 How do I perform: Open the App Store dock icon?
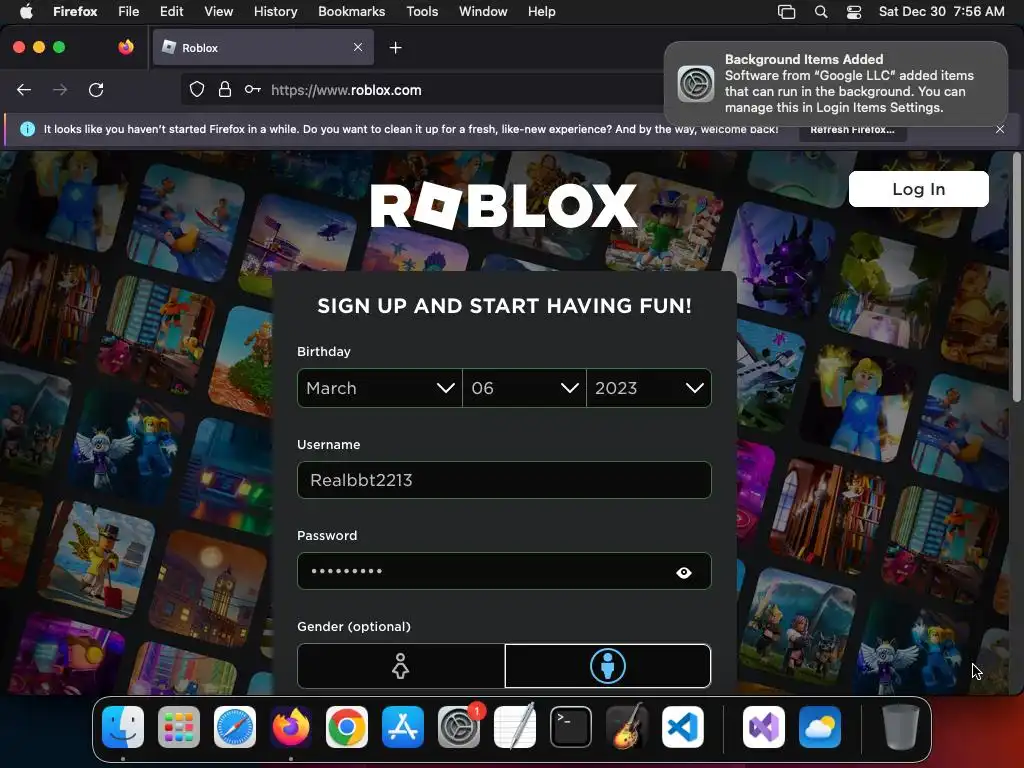tap(403, 727)
